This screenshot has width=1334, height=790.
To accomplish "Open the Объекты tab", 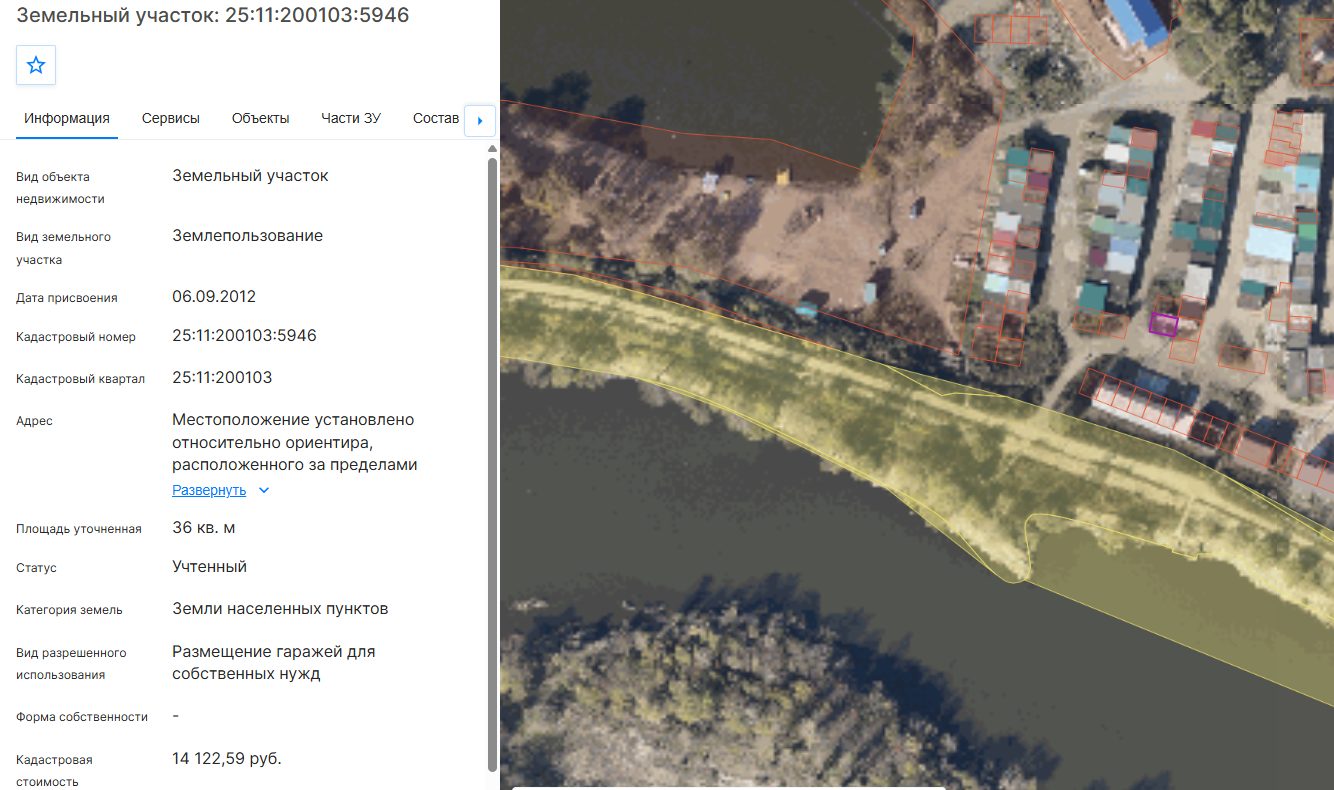I will click(x=260, y=118).
